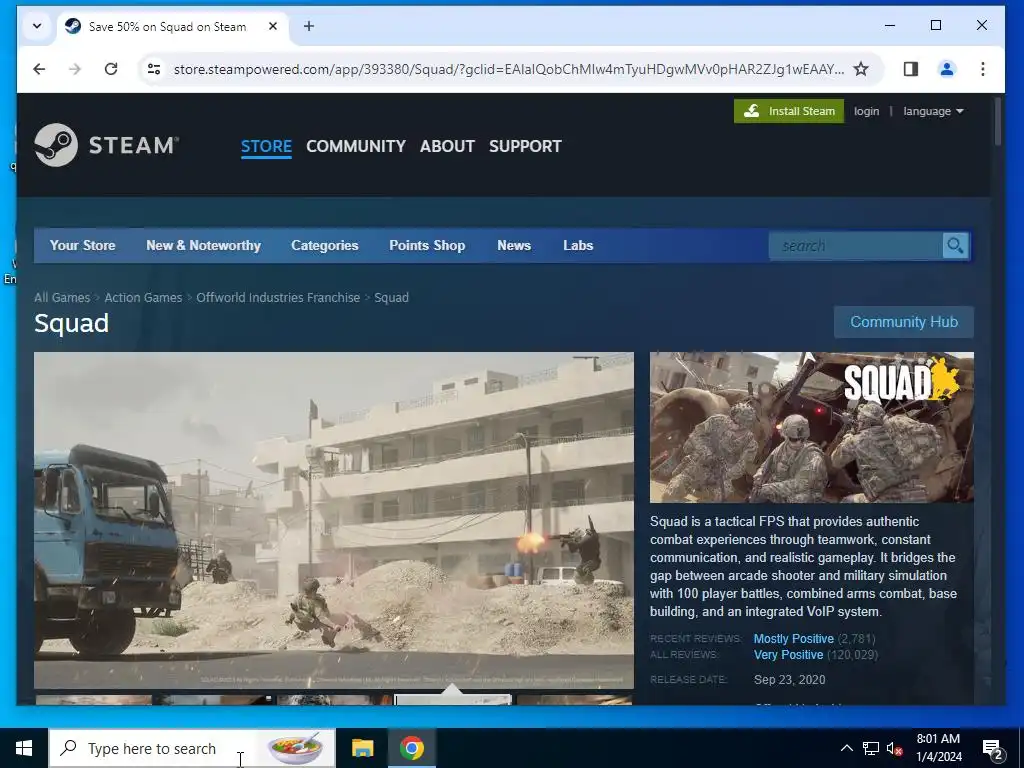This screenshot has width=1024, height=768.
Task: Click Offworld Industries Franchise breadcrumb
Action: click(x=278, y=297)
